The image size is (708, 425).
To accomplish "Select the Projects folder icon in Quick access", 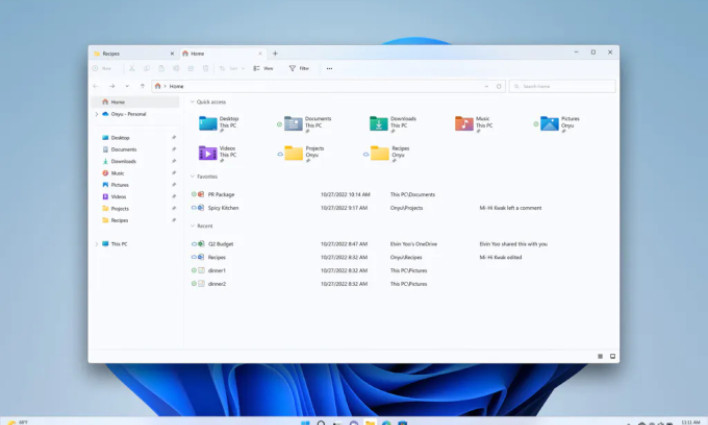I will click(293, 153).
